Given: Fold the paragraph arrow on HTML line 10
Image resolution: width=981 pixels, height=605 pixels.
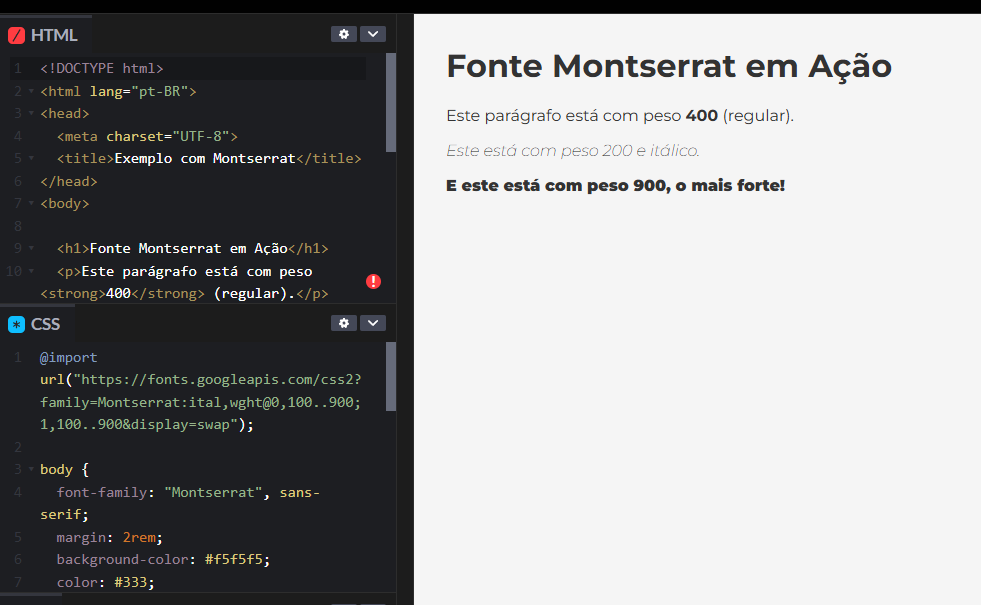Looking at the screenshot, I should (x=31, y=272).
